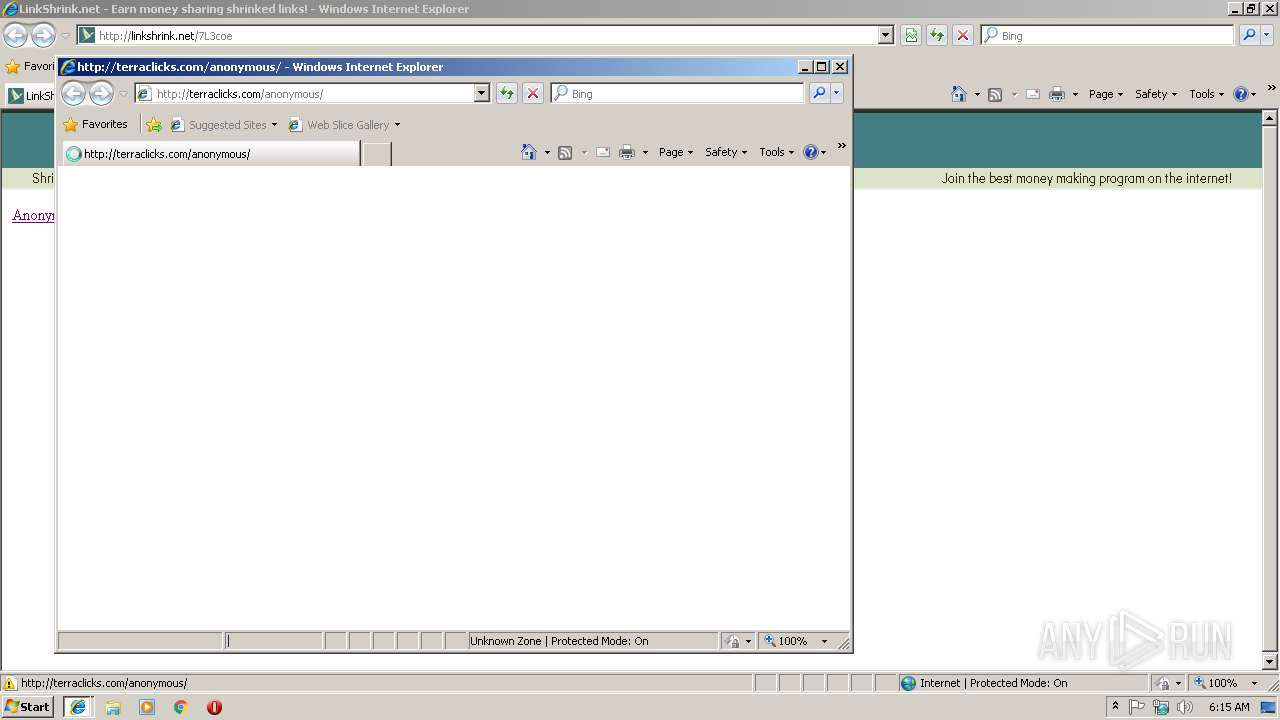Click the Help icon in main window

(1240, 94)
